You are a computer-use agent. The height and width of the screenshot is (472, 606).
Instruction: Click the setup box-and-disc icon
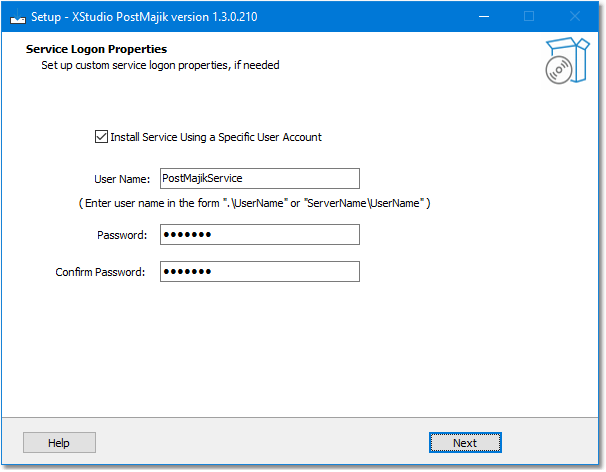(567, 60)
